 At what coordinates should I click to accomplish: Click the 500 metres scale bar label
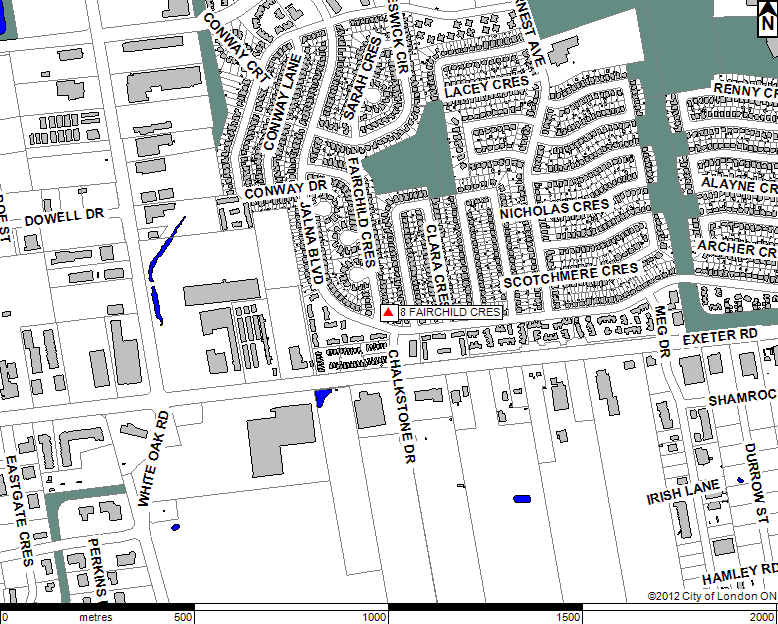tap(183, 617)
